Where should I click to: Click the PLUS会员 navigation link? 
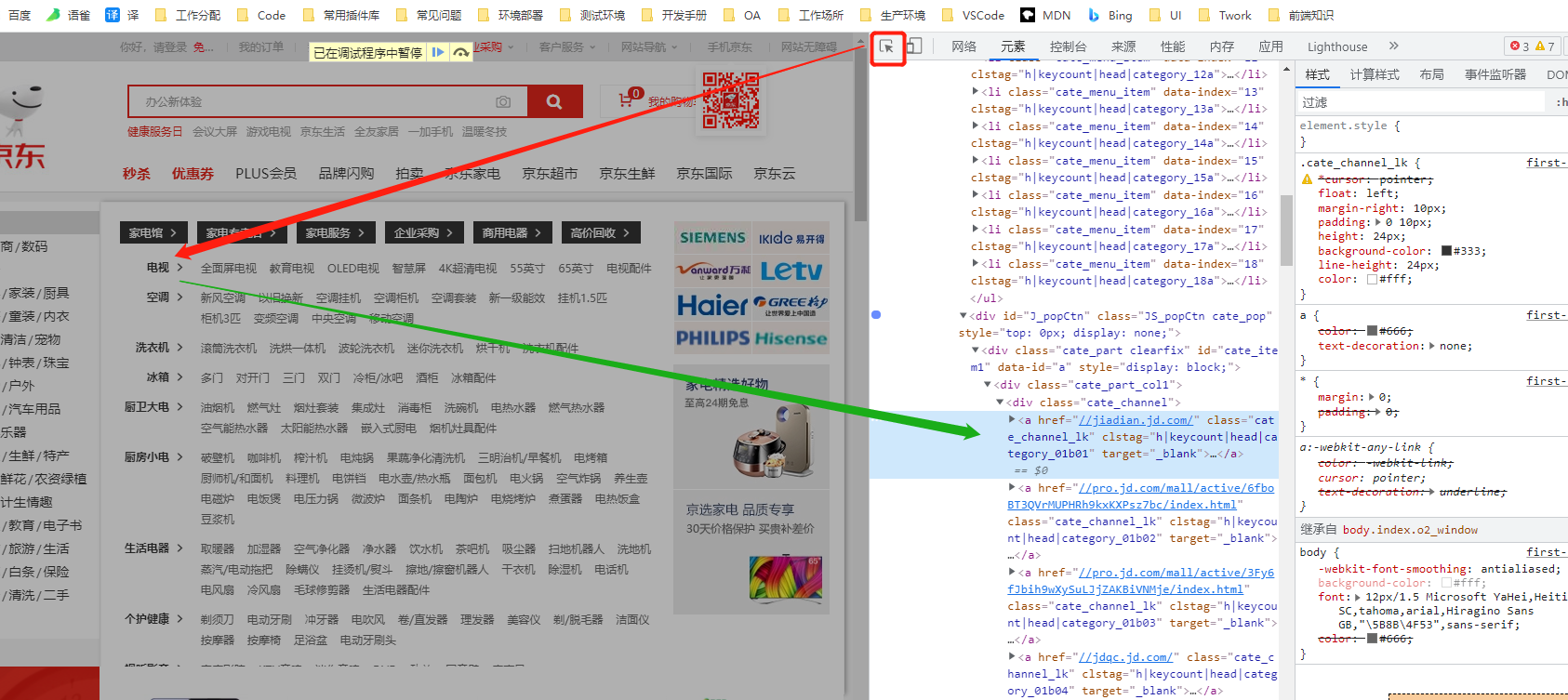266,174
